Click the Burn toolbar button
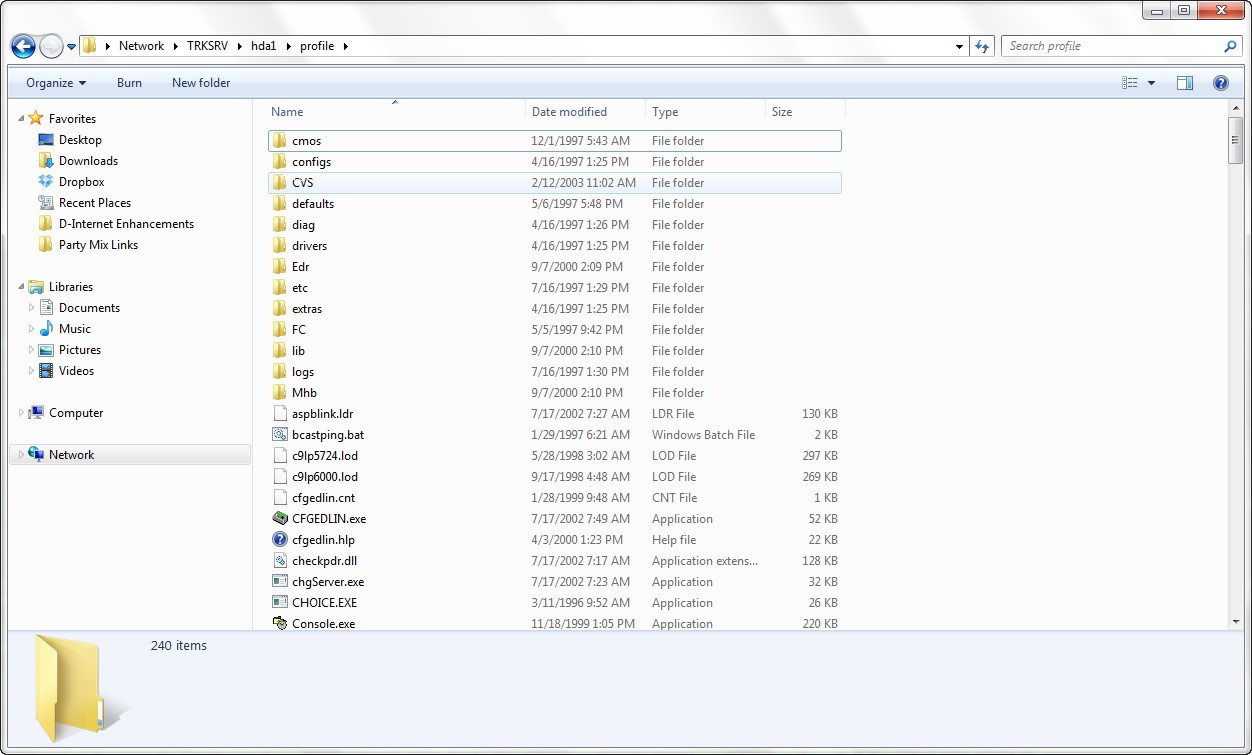Image resolution: width=1252 pixels, height=755 pixels. tap(129, 83)
